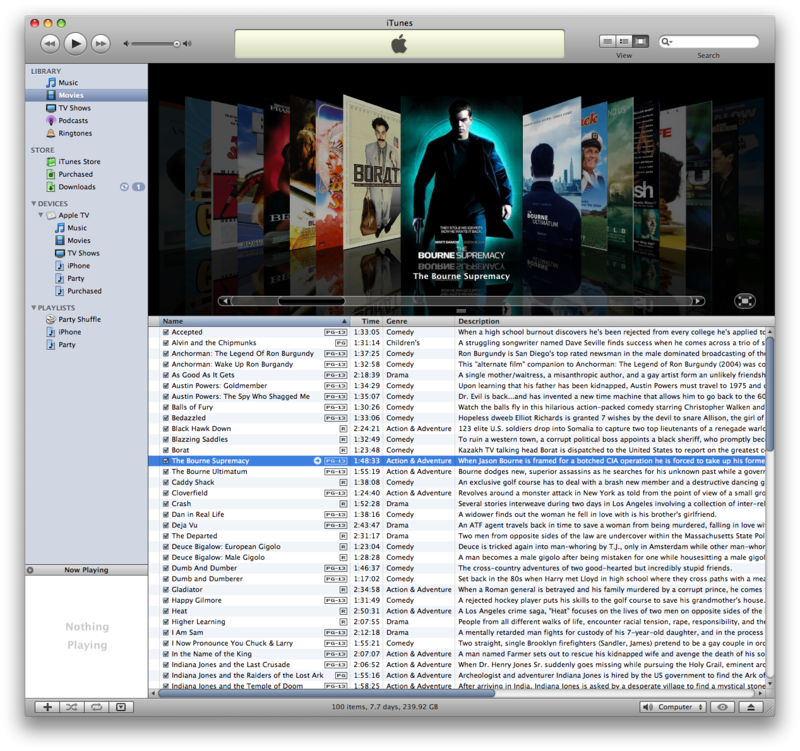Uncheck the Balls of Fury checkbox
The image size is (800, 751).
click(x=166, y=407)
